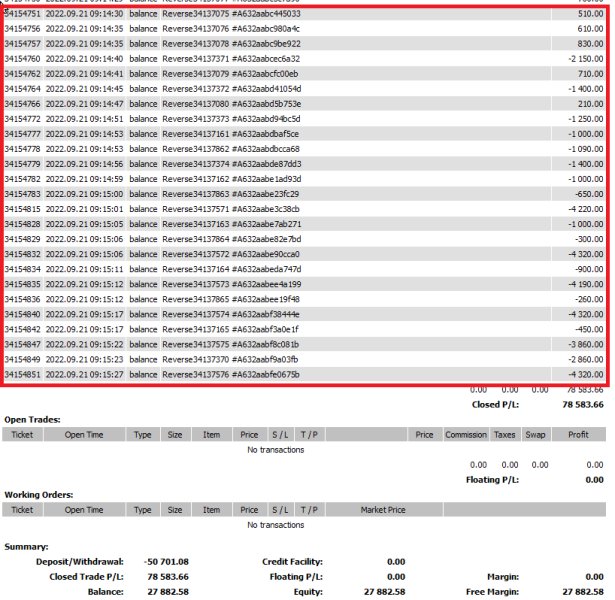Viewport: 615px width, 600px height.
Task: Click the Open Time header under Working Orders
Action: point(84,510)
